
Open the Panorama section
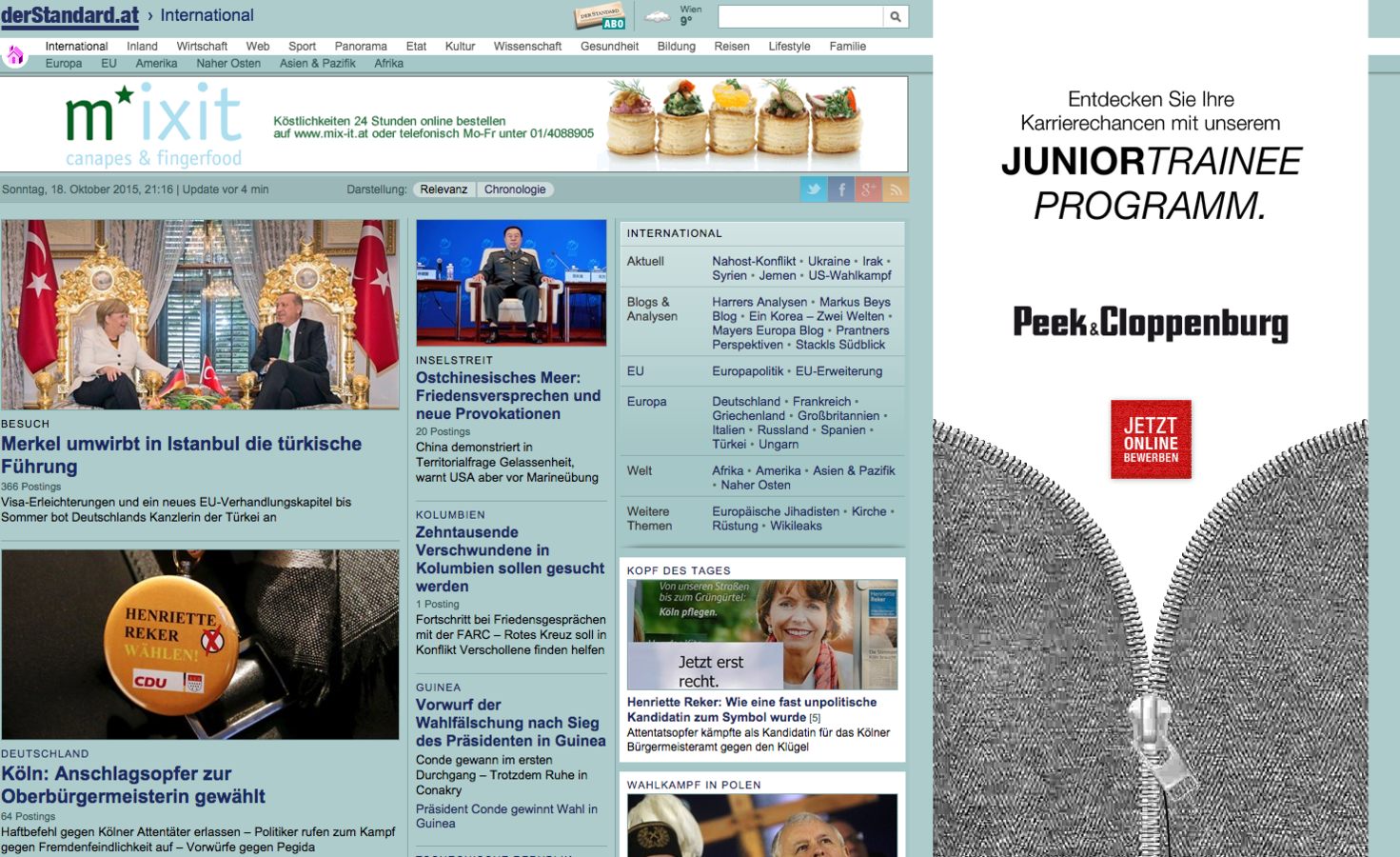(x=361, y=46)
